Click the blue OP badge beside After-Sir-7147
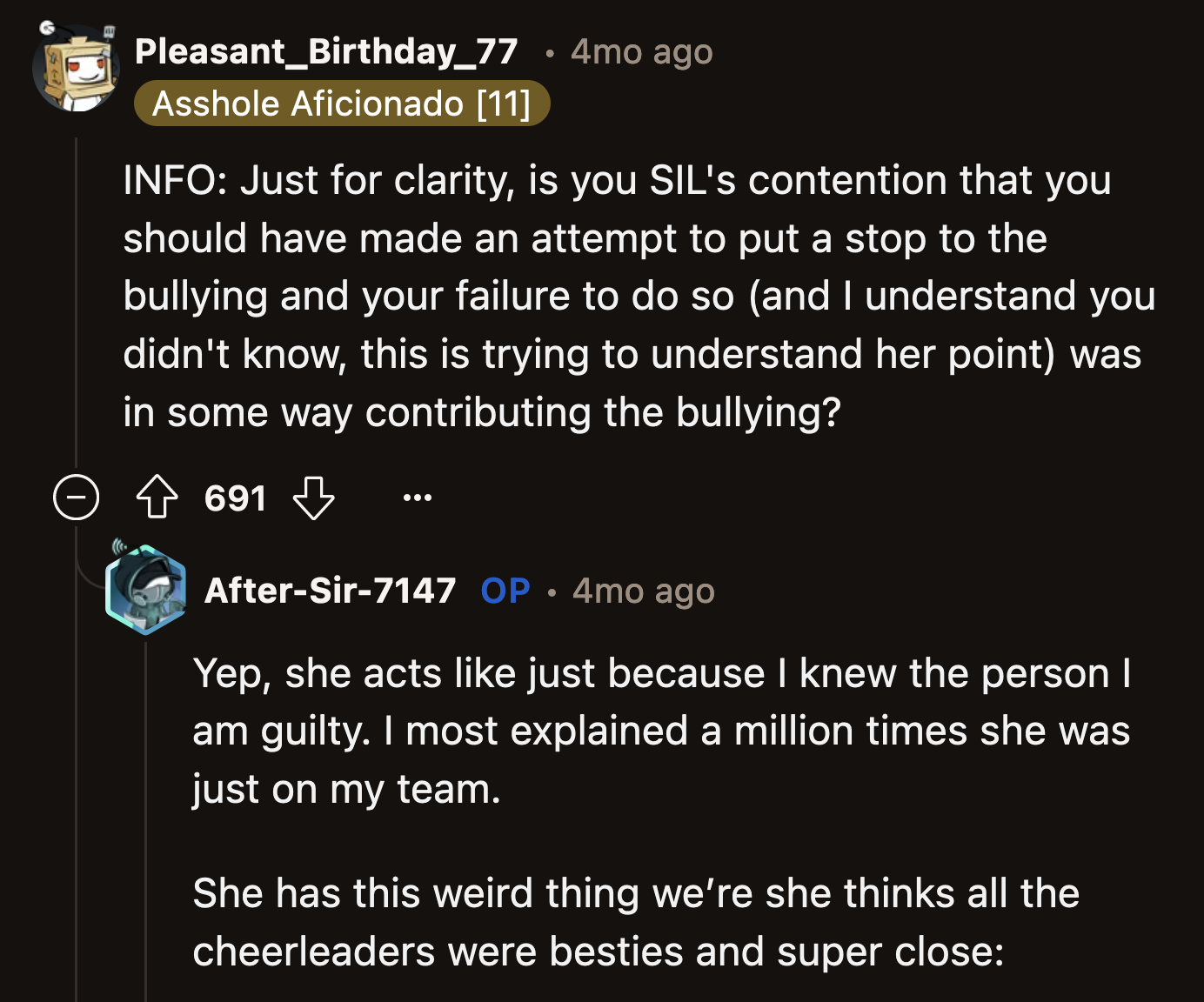This screenshot has width=1204, height=1002. click(x=505, y=591)
